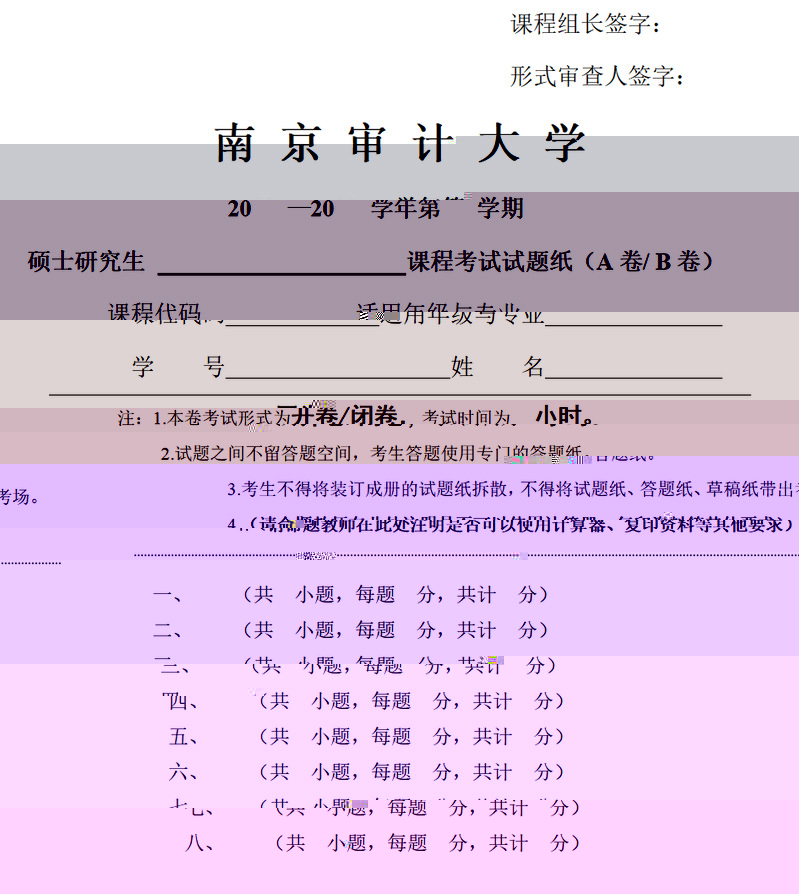Click the label 课程代码
The width and height of the screenshot is (799, 894).
coord(155,313)
